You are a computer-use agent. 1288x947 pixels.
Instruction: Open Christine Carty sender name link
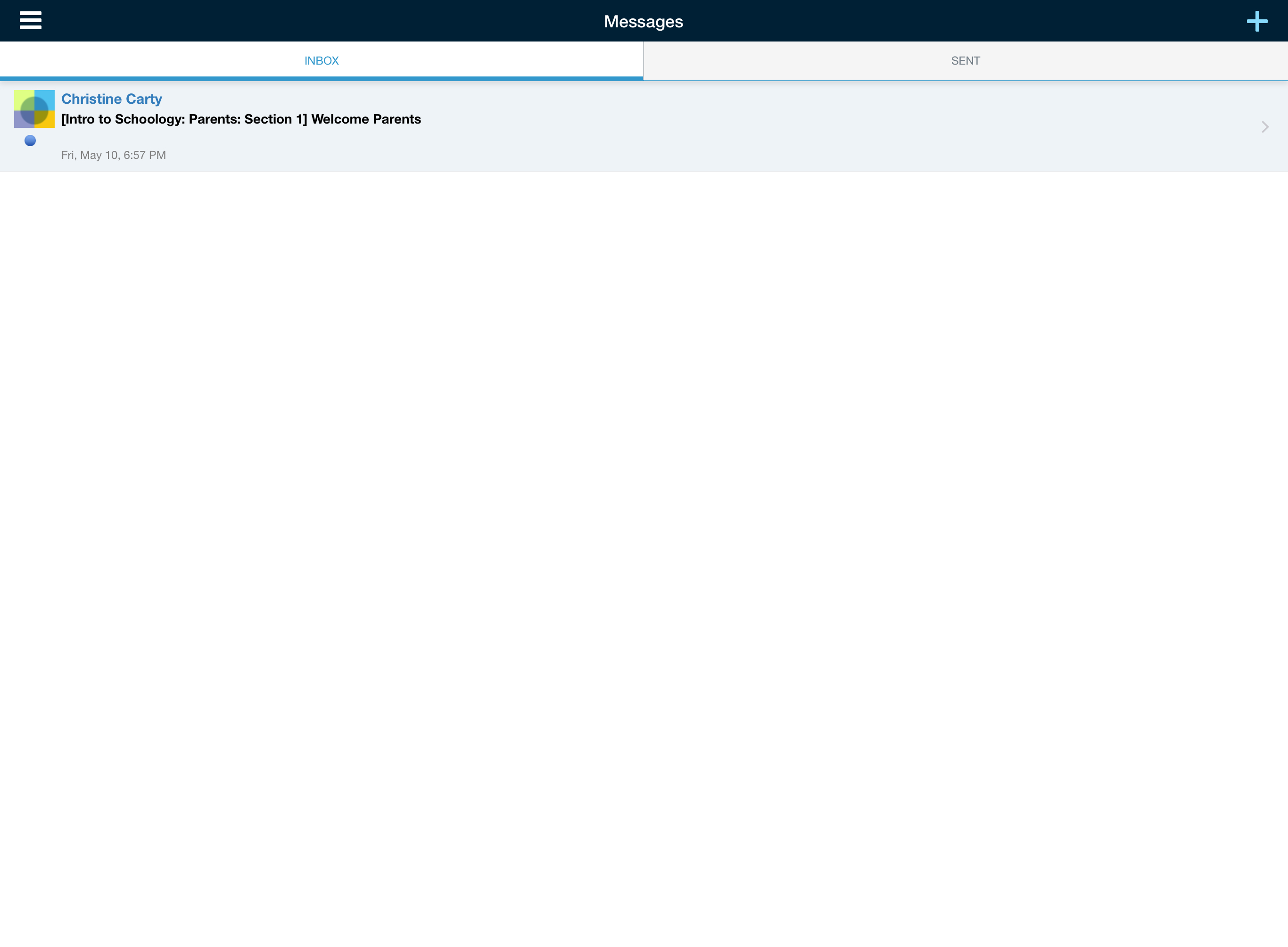click(112, 99)
